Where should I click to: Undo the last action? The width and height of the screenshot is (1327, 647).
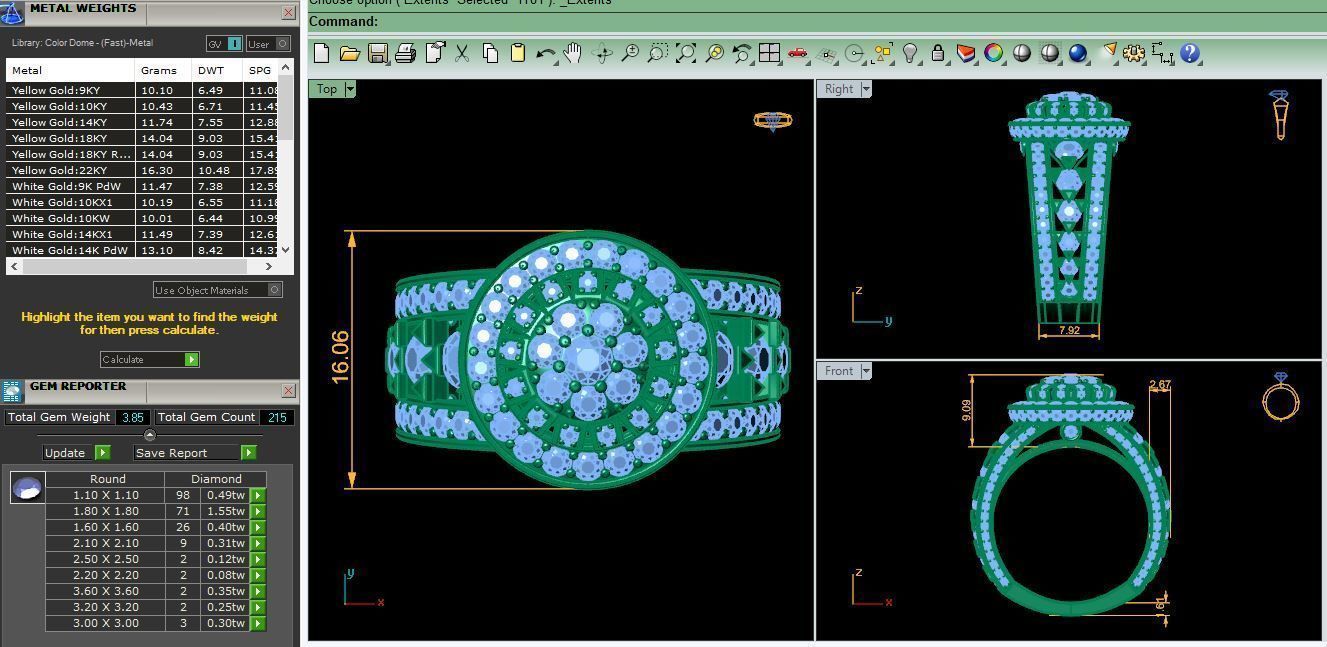pyautogui.click(x=544, y=54)
